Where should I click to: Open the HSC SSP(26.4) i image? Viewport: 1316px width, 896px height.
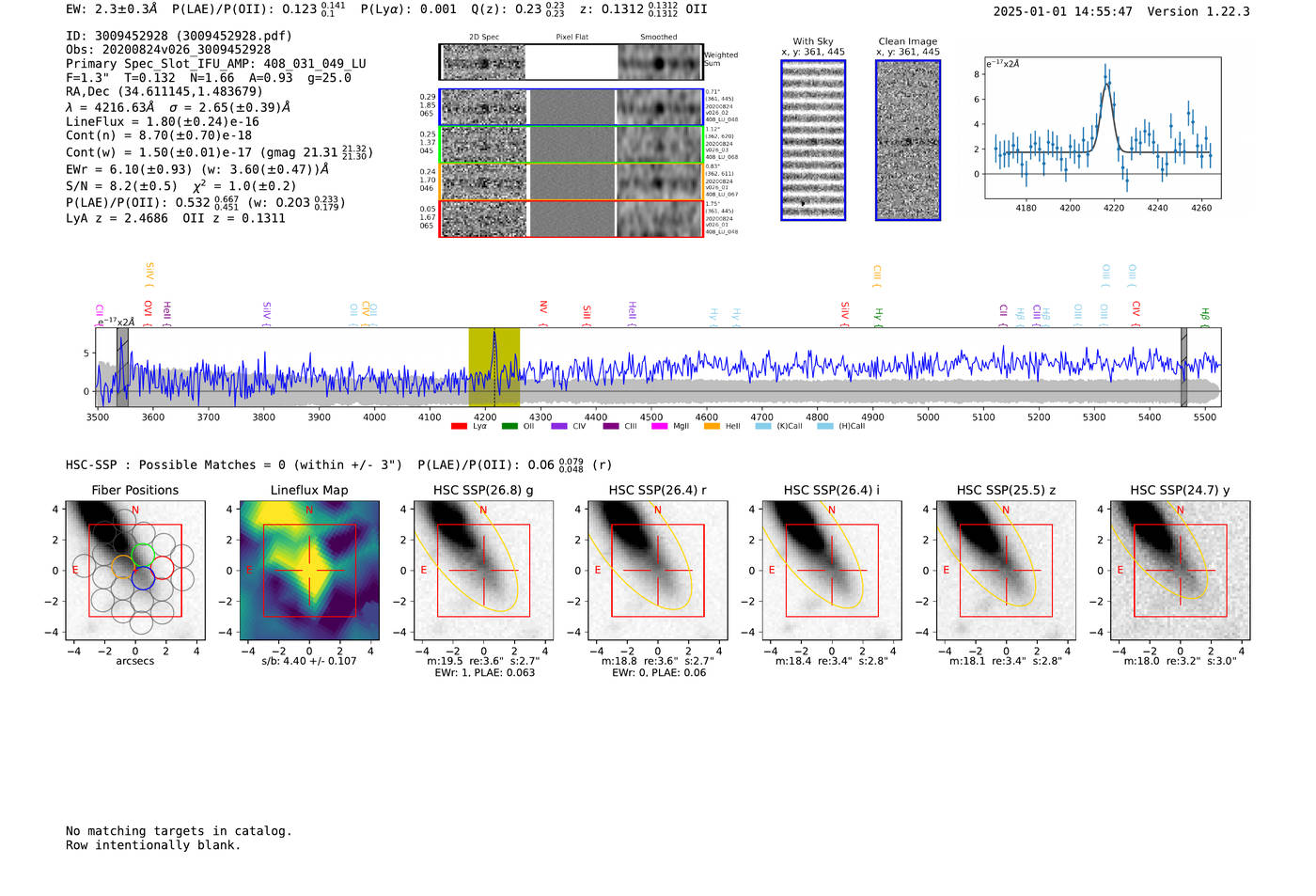click(831, 570)
